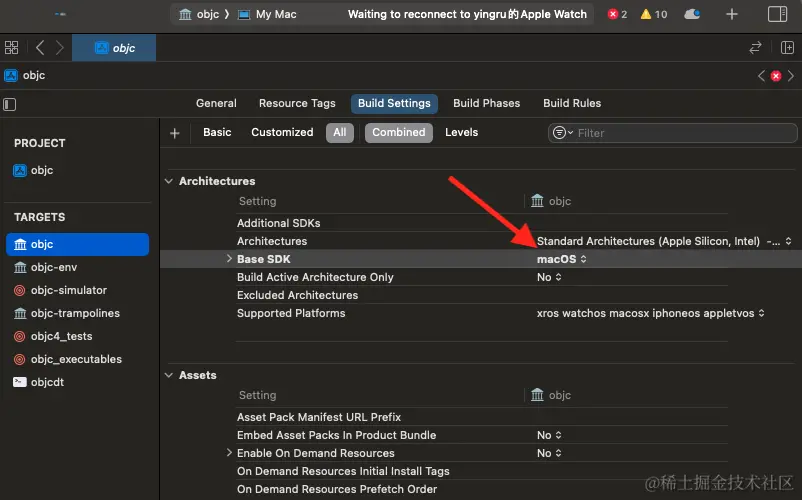Open the related items grid menu
This screenshot has height=500, width=802.
pyautogui.click(x=11, y=48)
